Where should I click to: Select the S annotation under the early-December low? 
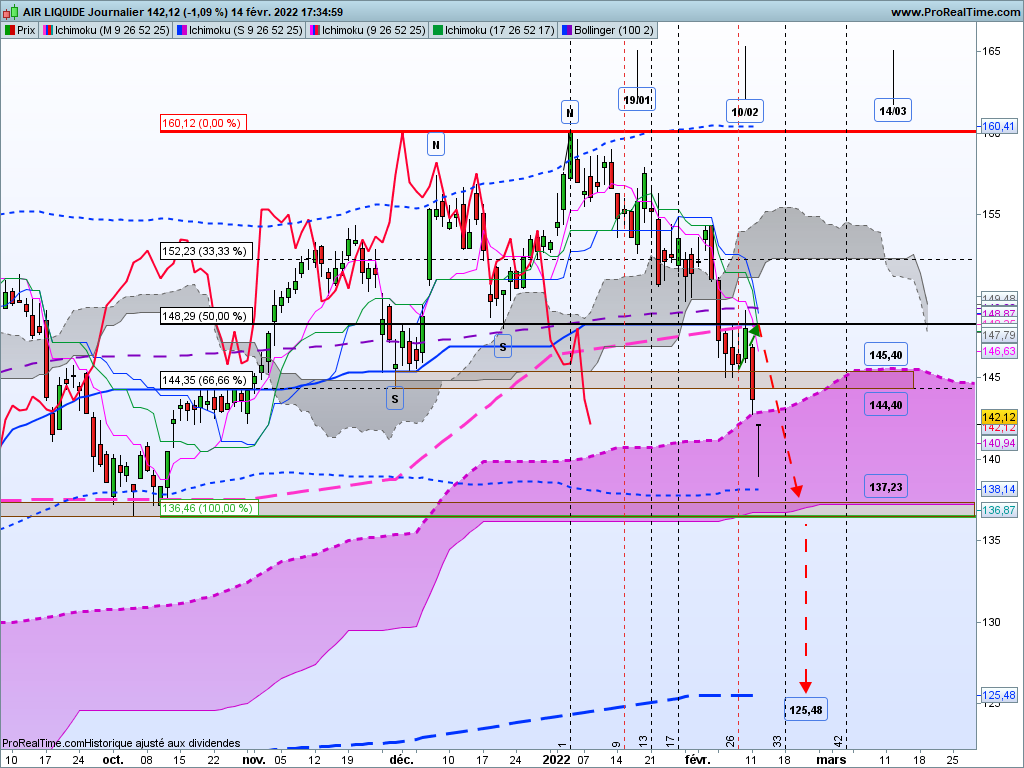pos(395,398)
